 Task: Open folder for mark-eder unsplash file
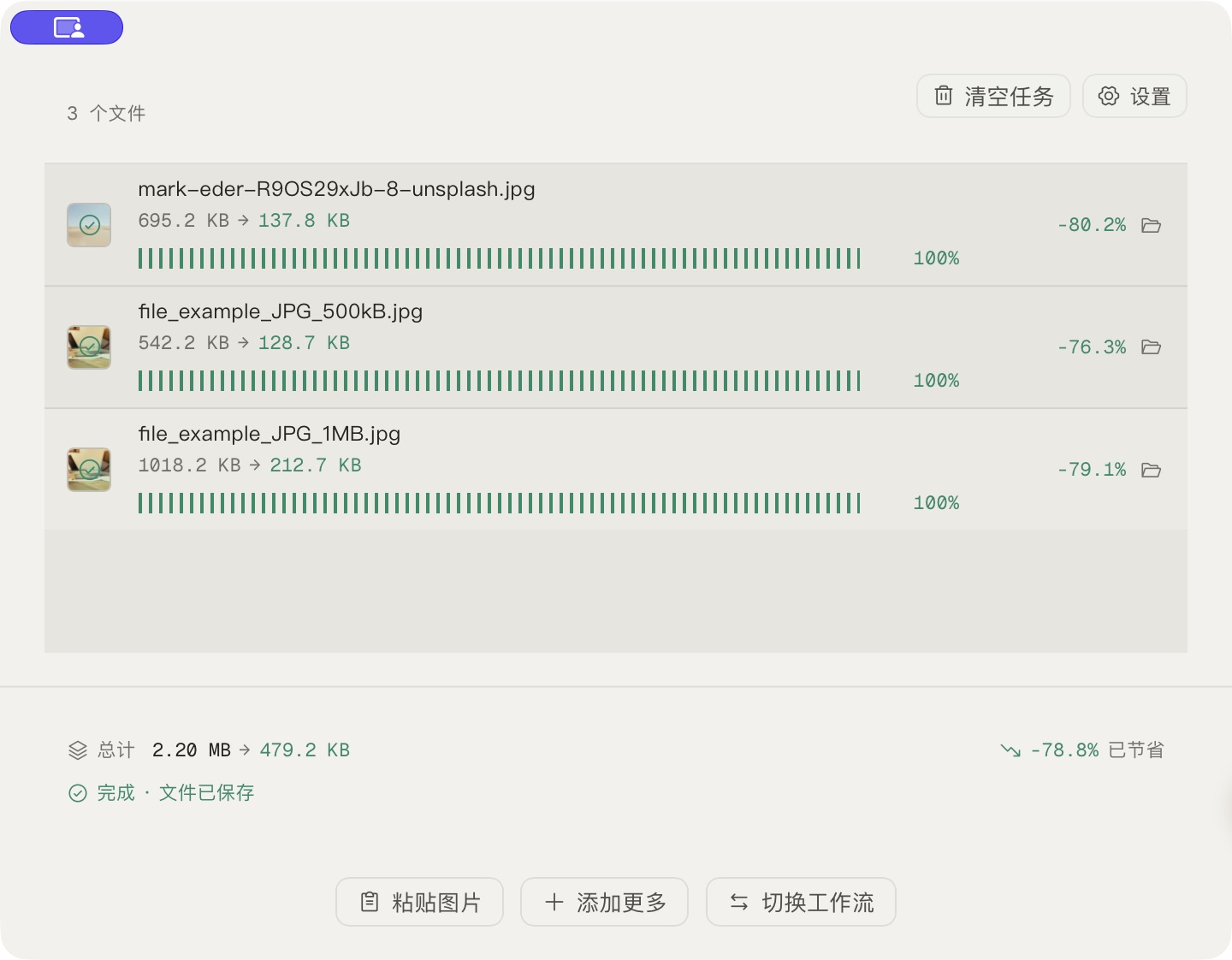[1152, 225]
